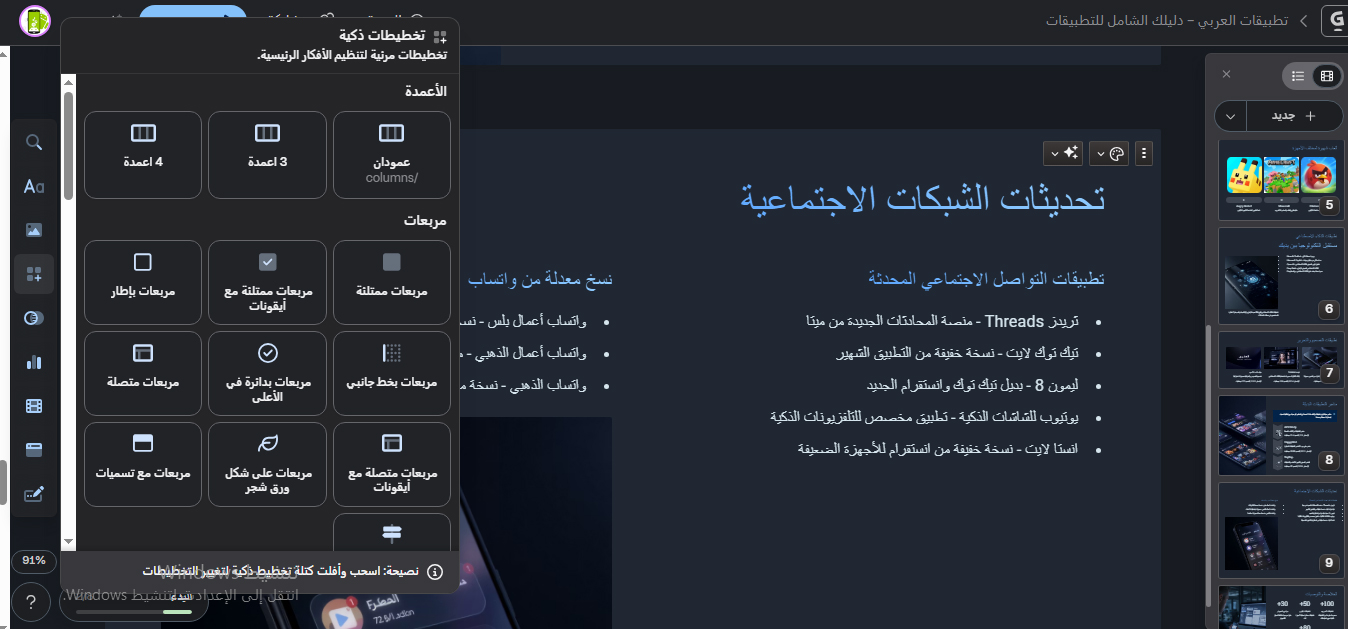Select the partially visible signpost layout card
This screenshot has height=629, width=1348.
click(392, 532)
